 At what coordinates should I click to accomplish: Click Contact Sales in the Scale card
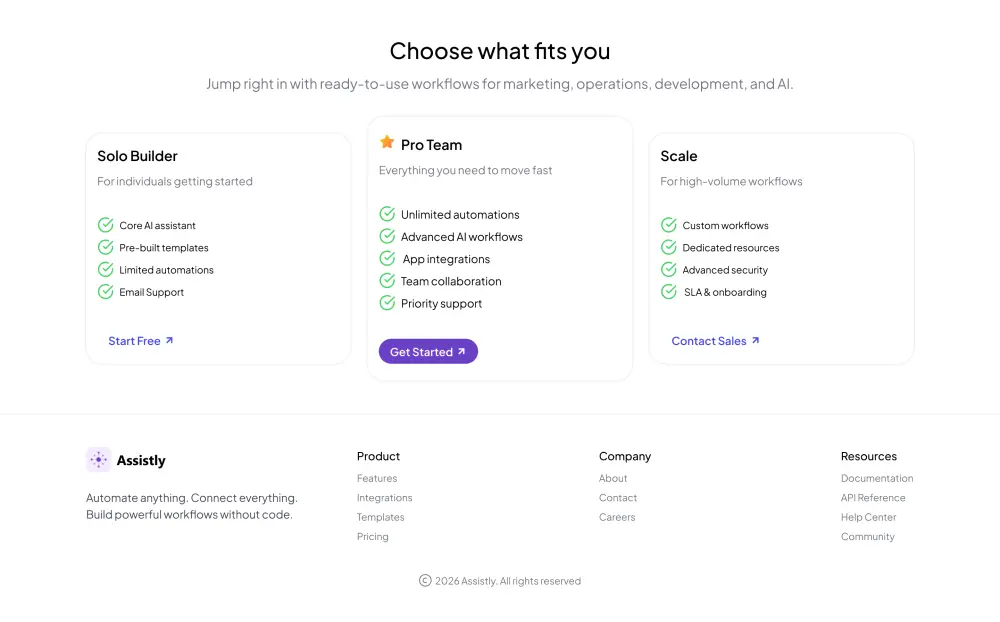click(707, 340)
